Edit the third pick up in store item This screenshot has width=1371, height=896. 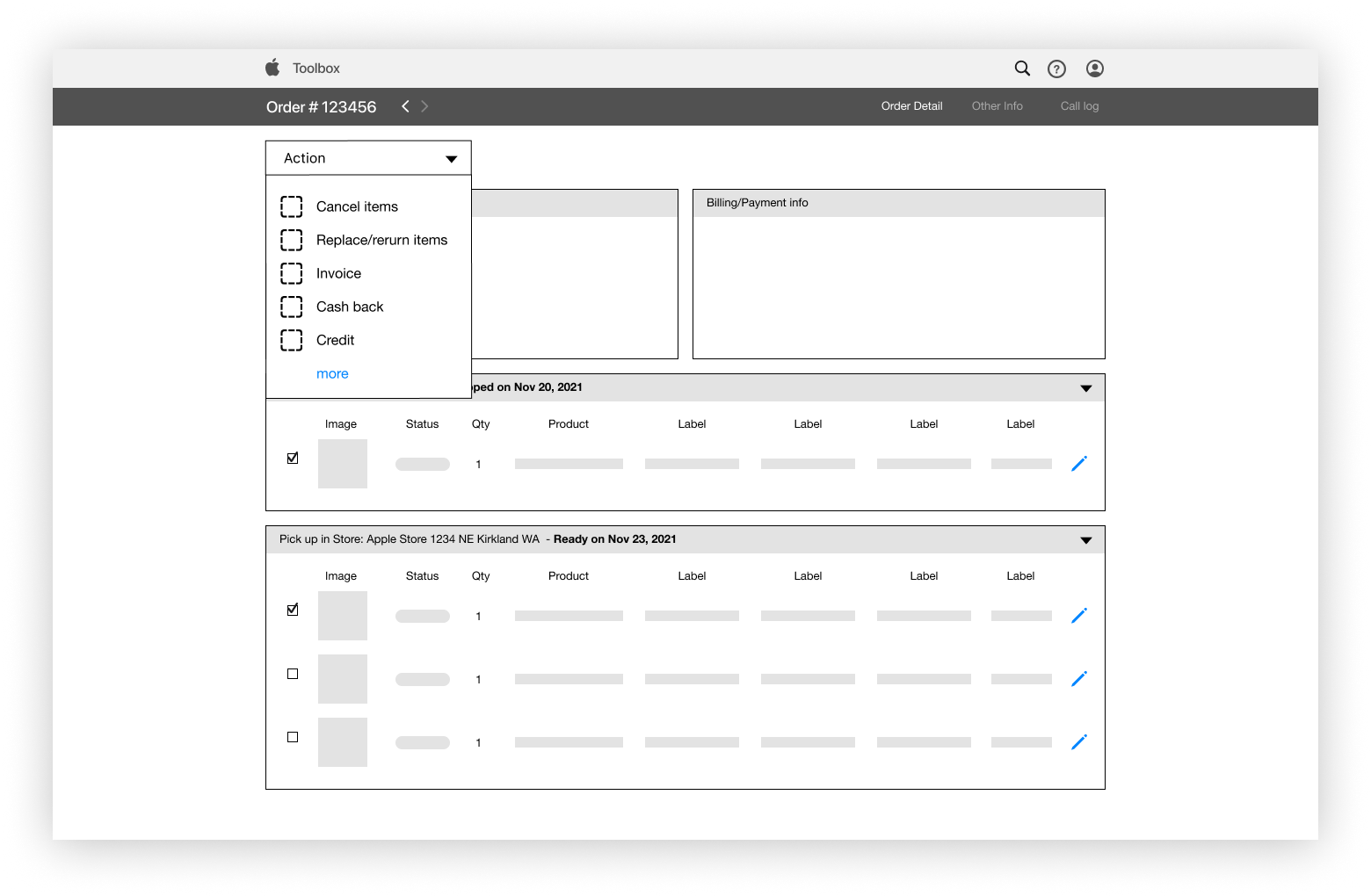click(1079, 742)
